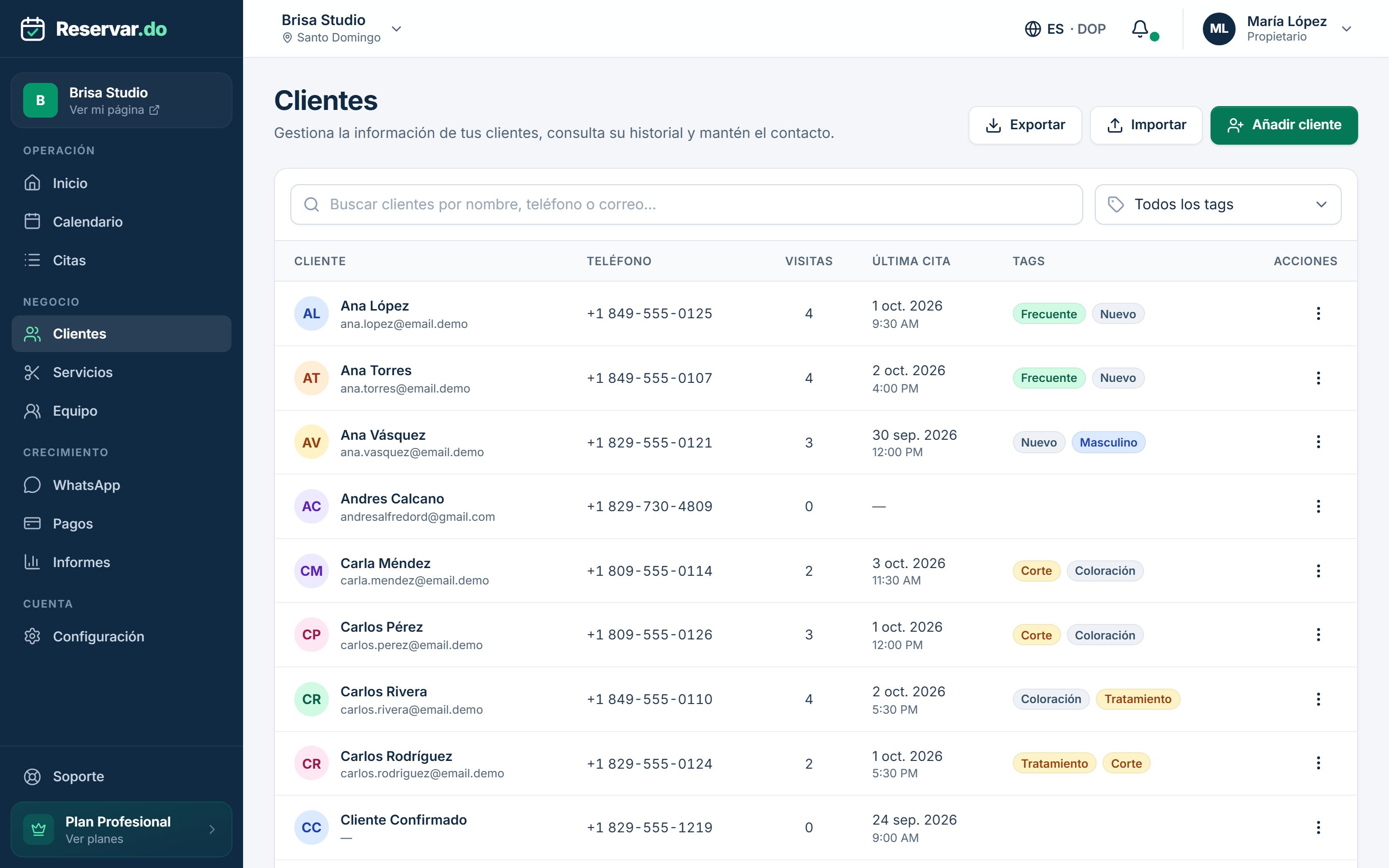This screenshot has height=868, width=1389.
Task: Click the Añadir cliente button
Action: click(x=1283, y=125)
